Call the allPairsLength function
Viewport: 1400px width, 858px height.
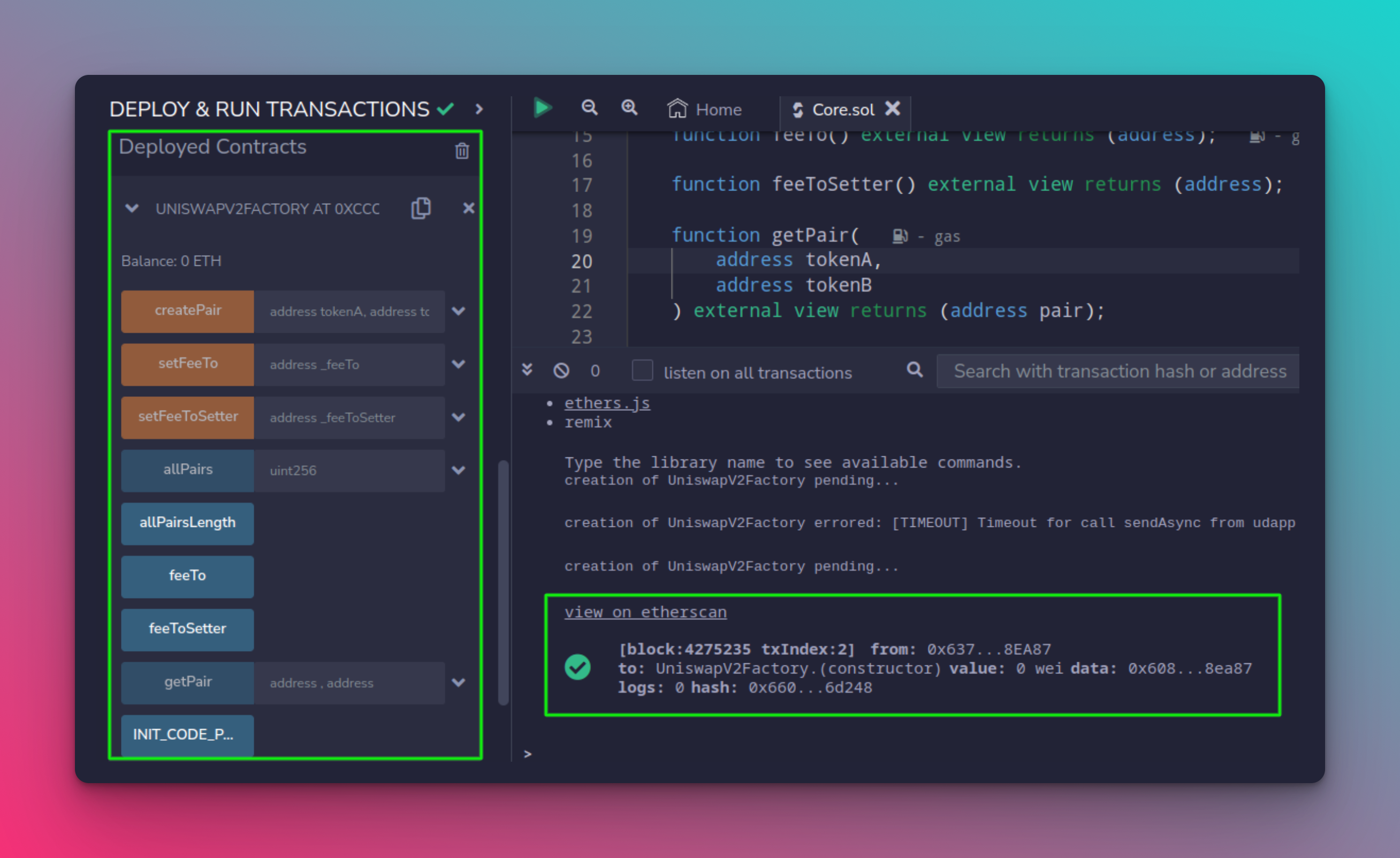187,523
